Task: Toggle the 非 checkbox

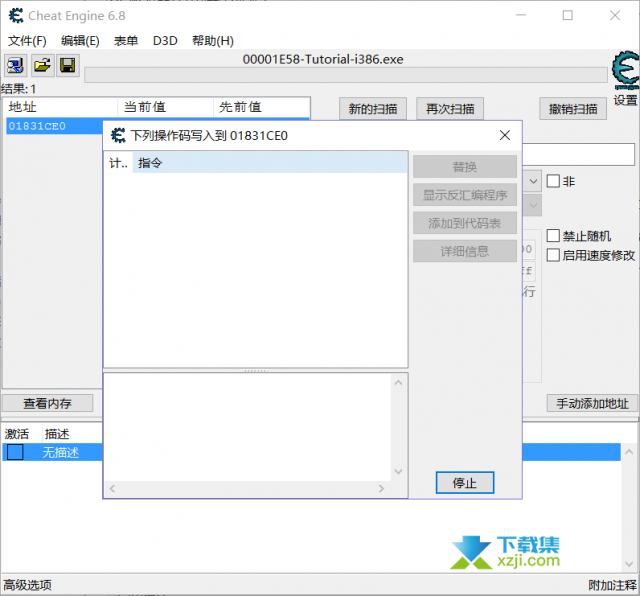Action: (553, 181)
